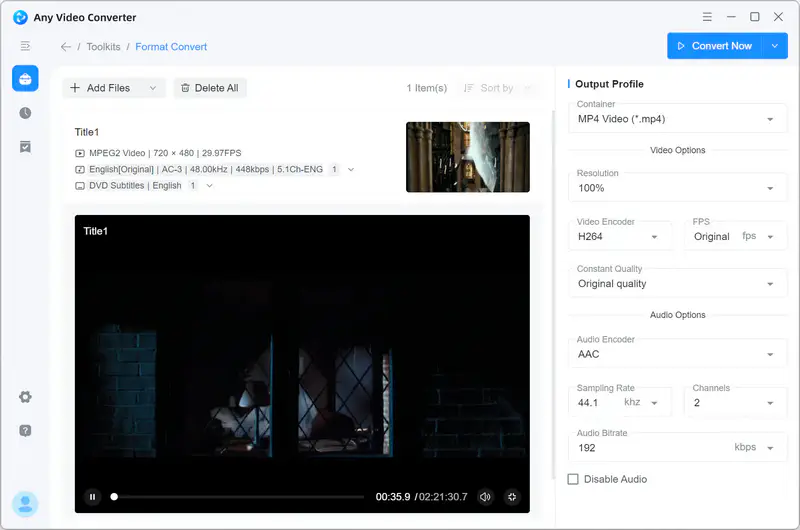The height and width of the screenshot is (530, 800).
Task: Open the FPS Original dropdown
Action: [736, 236]
